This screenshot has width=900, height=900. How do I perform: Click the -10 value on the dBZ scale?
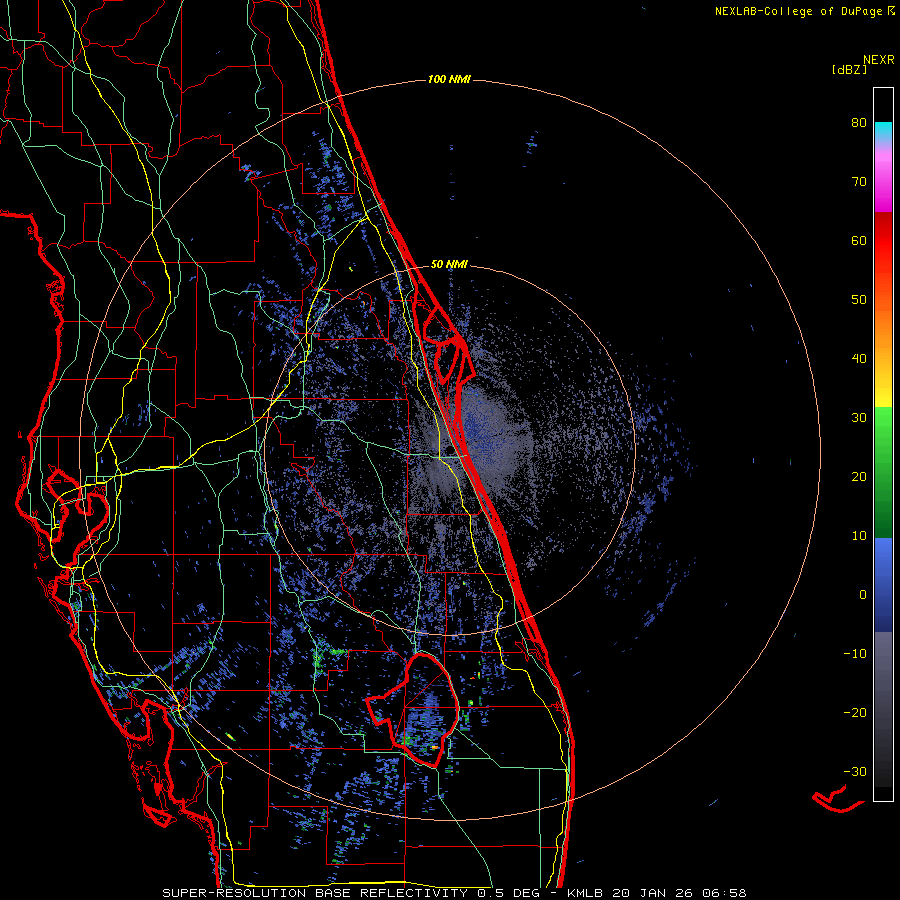[855, 654]
